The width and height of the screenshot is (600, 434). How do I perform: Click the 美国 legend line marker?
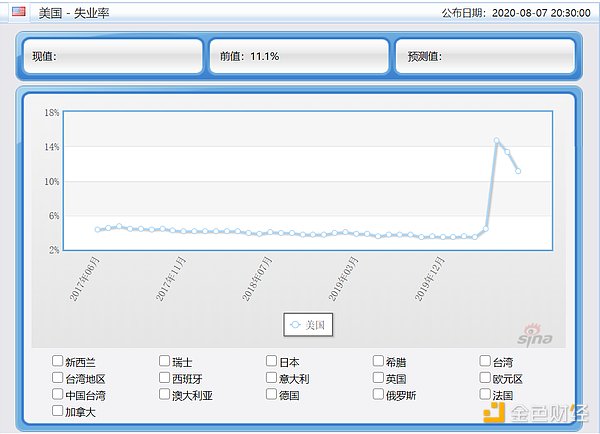point(294,325)
